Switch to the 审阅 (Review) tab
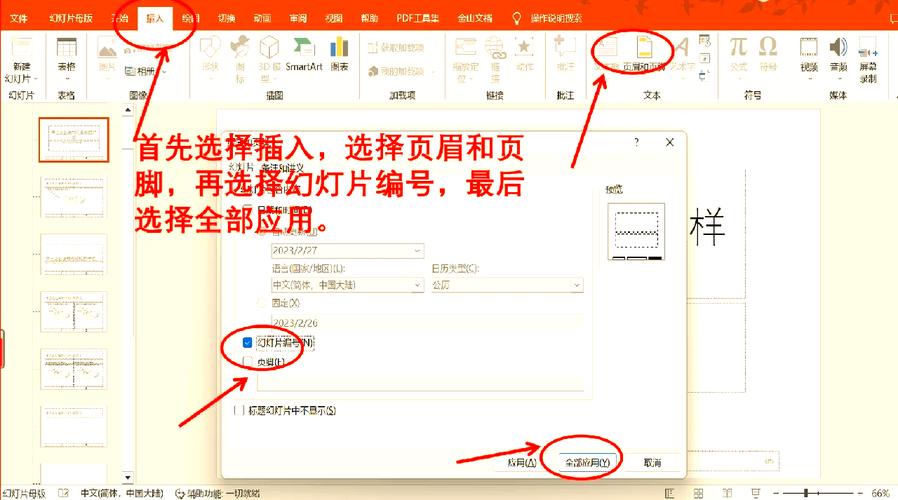The height and width of the screenshot is (500, 898). tap(298, 18)
